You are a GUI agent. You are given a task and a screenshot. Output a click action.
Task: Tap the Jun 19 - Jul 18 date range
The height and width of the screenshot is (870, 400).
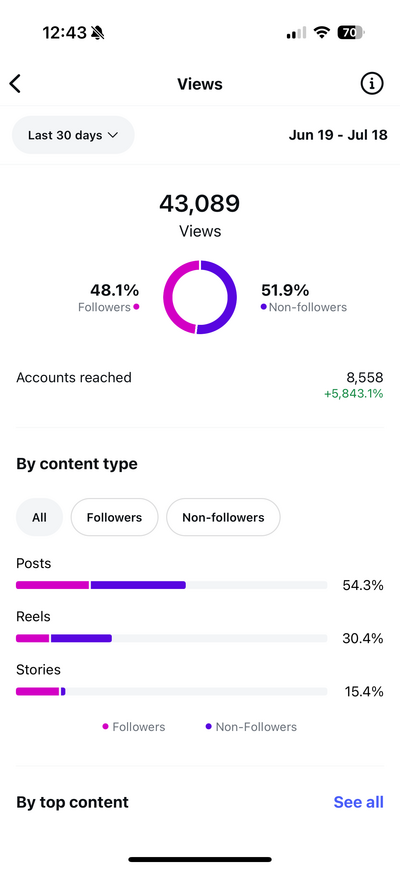point(338,135)
